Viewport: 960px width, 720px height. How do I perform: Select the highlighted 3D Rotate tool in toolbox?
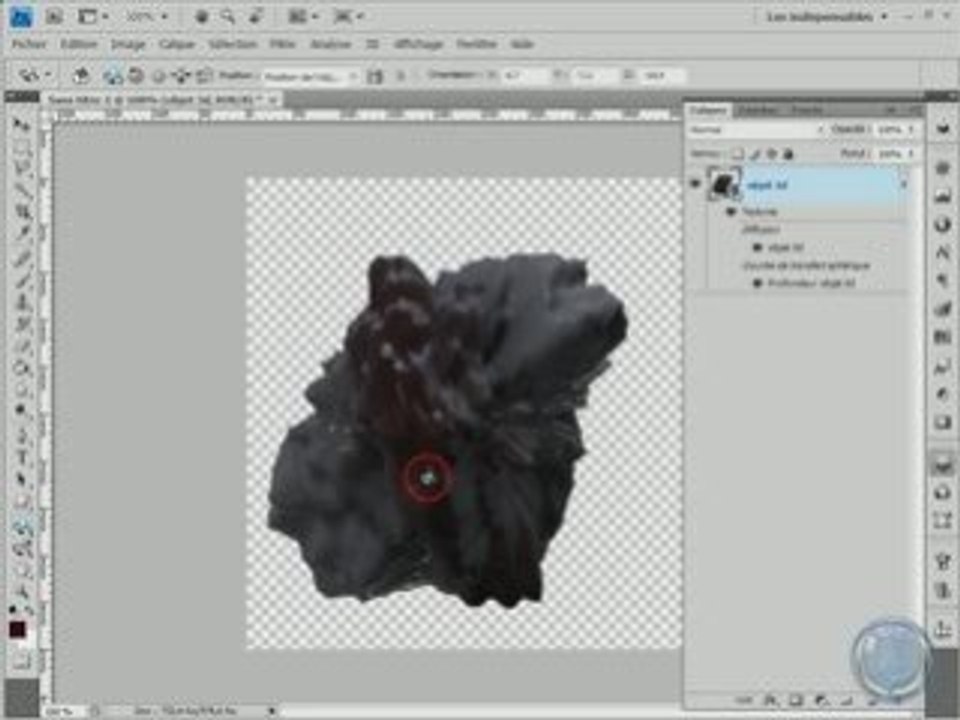point(22,527)
